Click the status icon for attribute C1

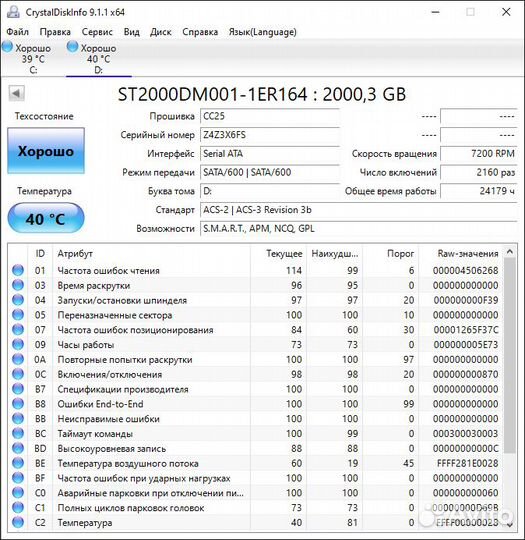tap(18, 507)
